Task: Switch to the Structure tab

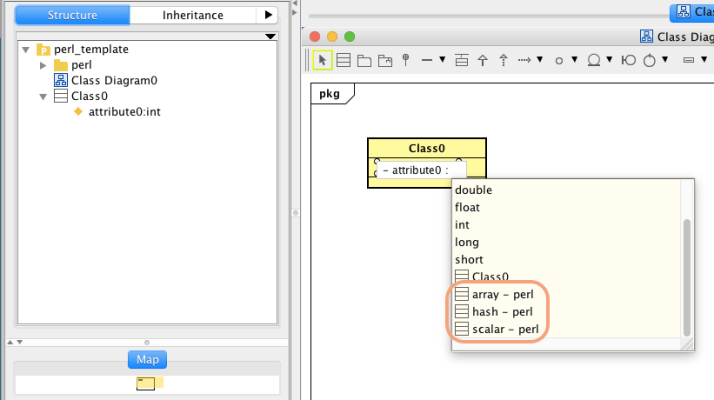Action: click(x=72, y=15)
